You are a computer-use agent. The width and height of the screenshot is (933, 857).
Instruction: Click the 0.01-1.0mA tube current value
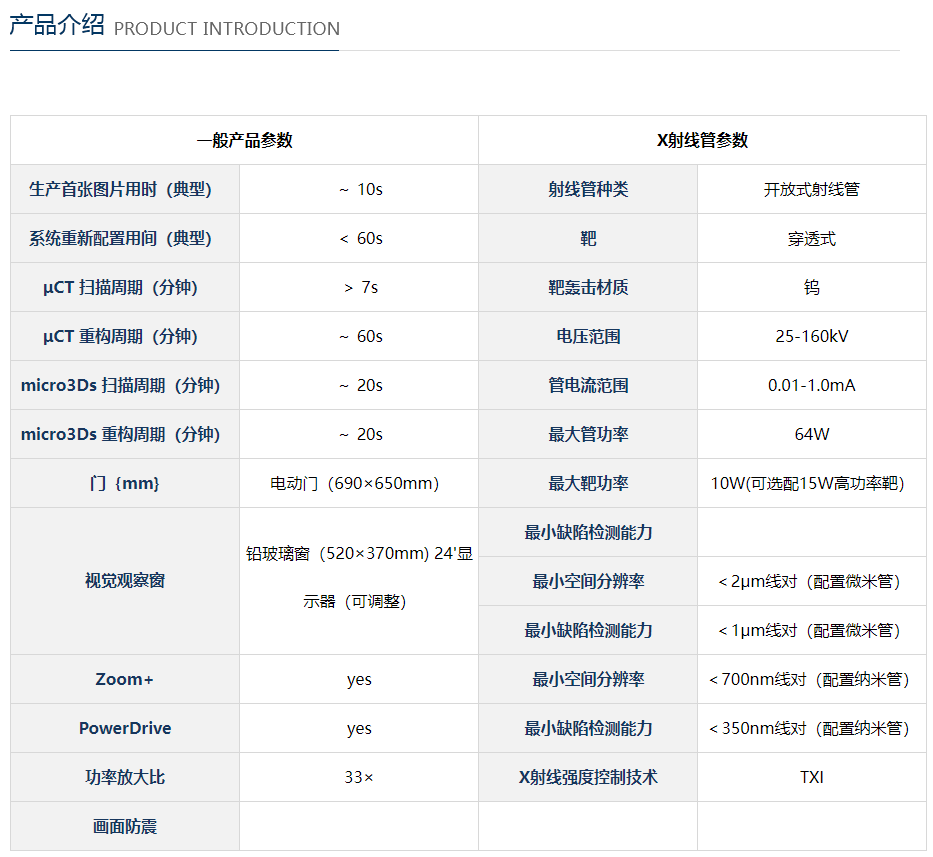[811, 386]
